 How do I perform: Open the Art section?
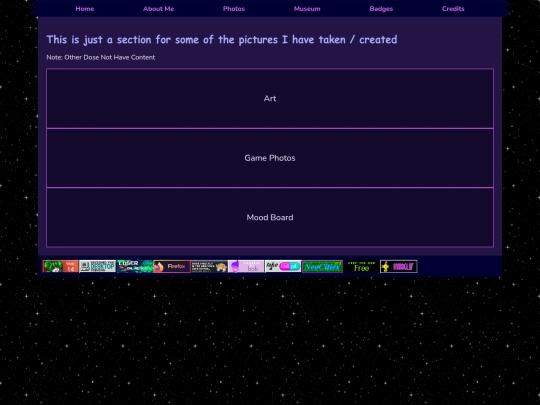(x=270, y=98)
